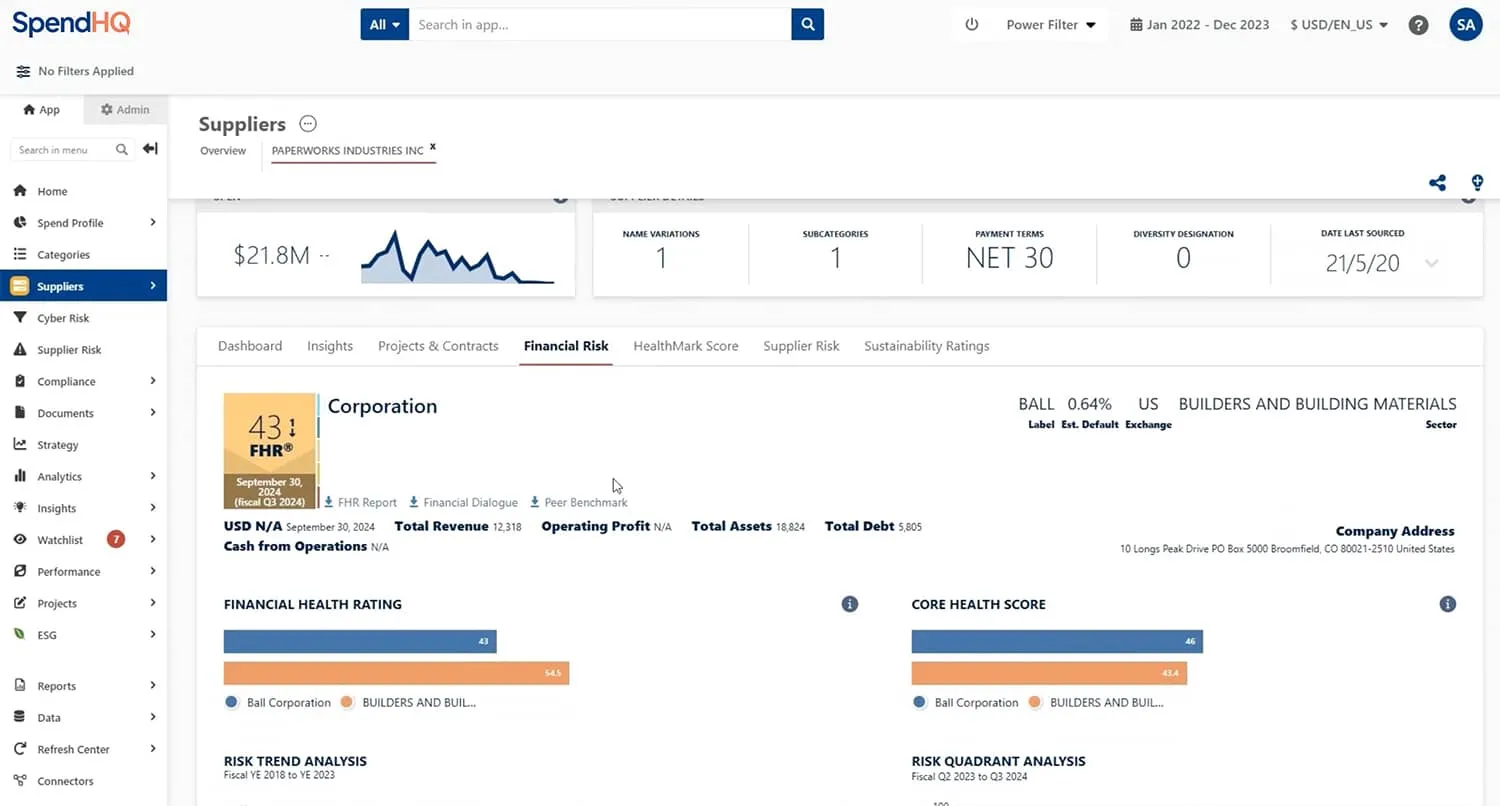Click the power icon beside Power Filter
The width and height of the screenshot is (1500, 806).
point(971,25)
